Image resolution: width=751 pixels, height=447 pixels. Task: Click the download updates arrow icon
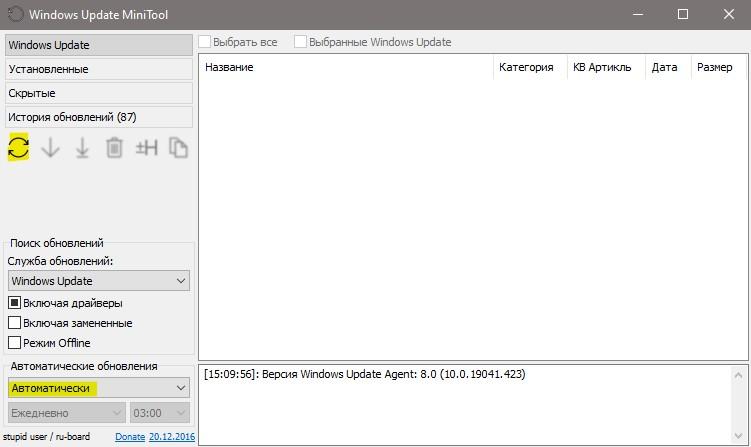pos(50,148)
